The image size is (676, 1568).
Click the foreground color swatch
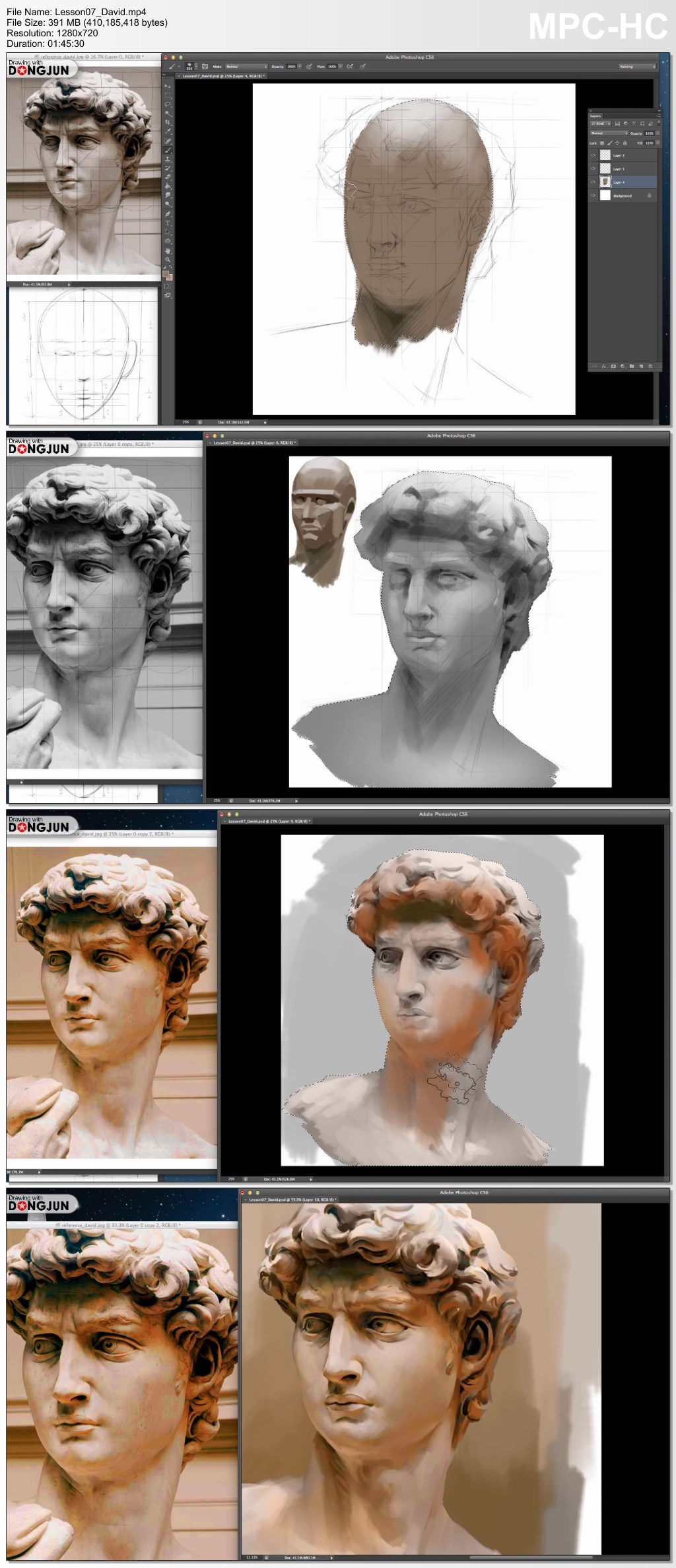(x=166, y=273)
